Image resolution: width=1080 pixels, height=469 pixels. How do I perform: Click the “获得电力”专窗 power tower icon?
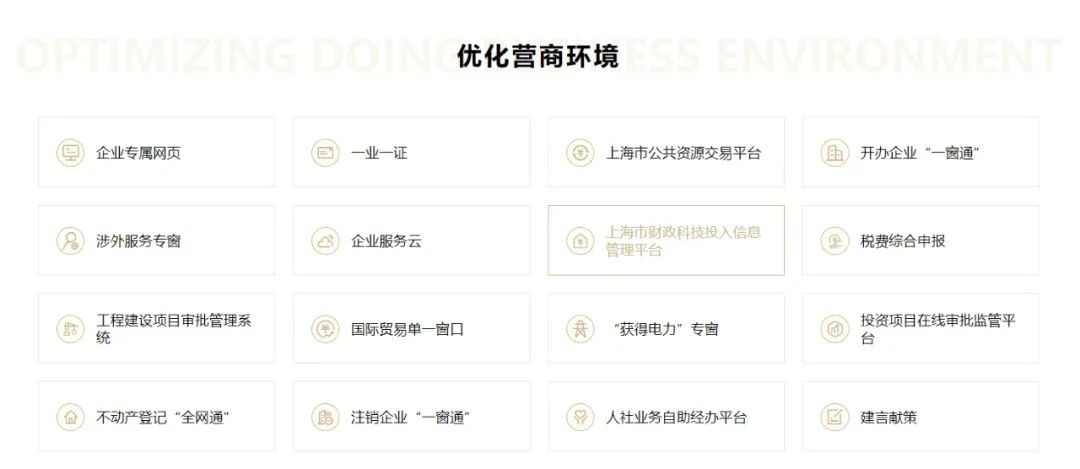580,329
